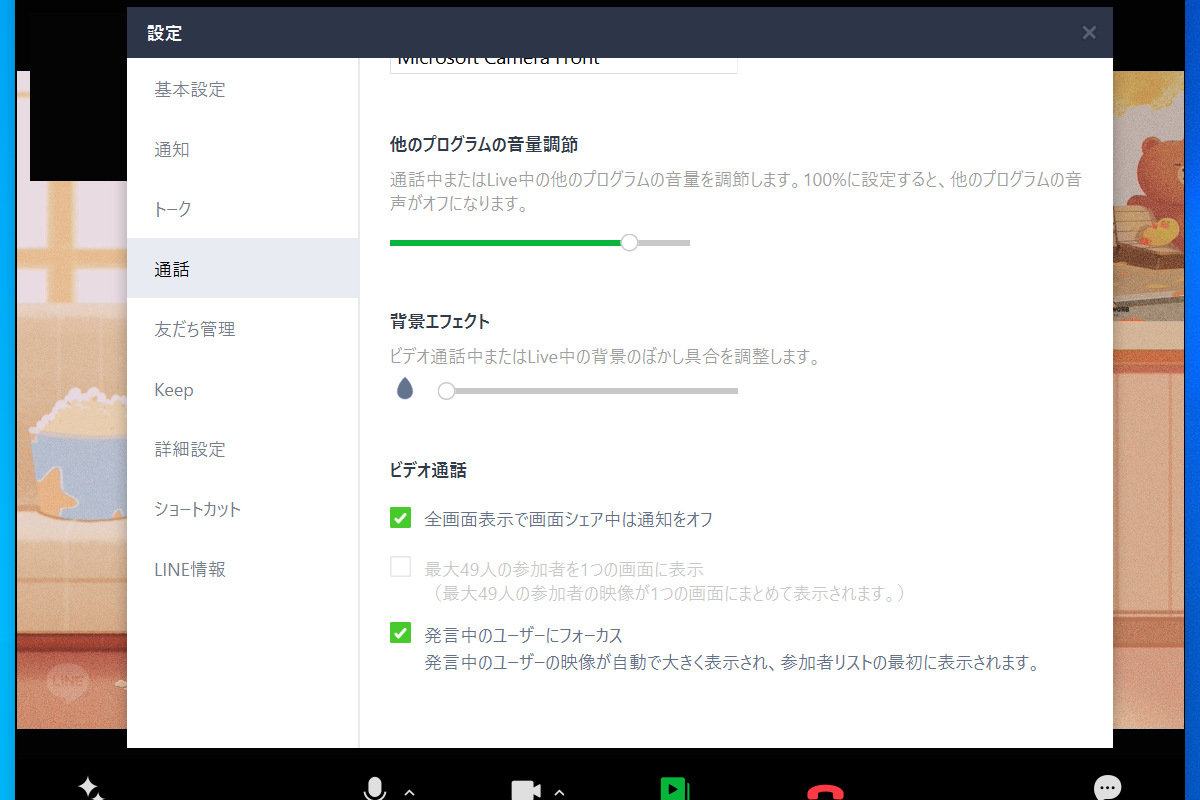
Task: Enable 最大49人の参加者を1つの画面に表示
Action: click(x=400, y=566)
